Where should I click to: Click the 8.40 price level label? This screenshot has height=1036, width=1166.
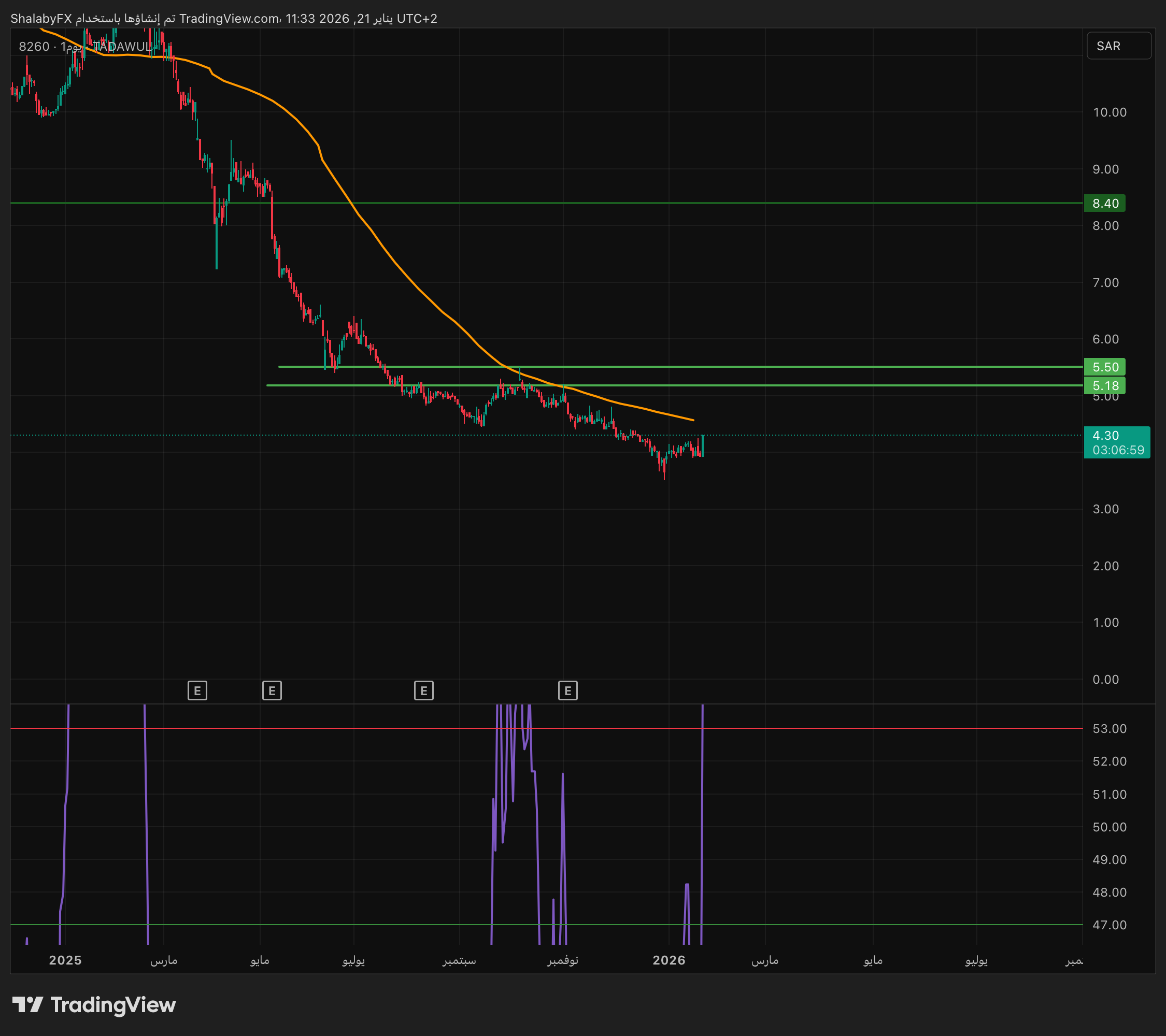[1104, 204]
